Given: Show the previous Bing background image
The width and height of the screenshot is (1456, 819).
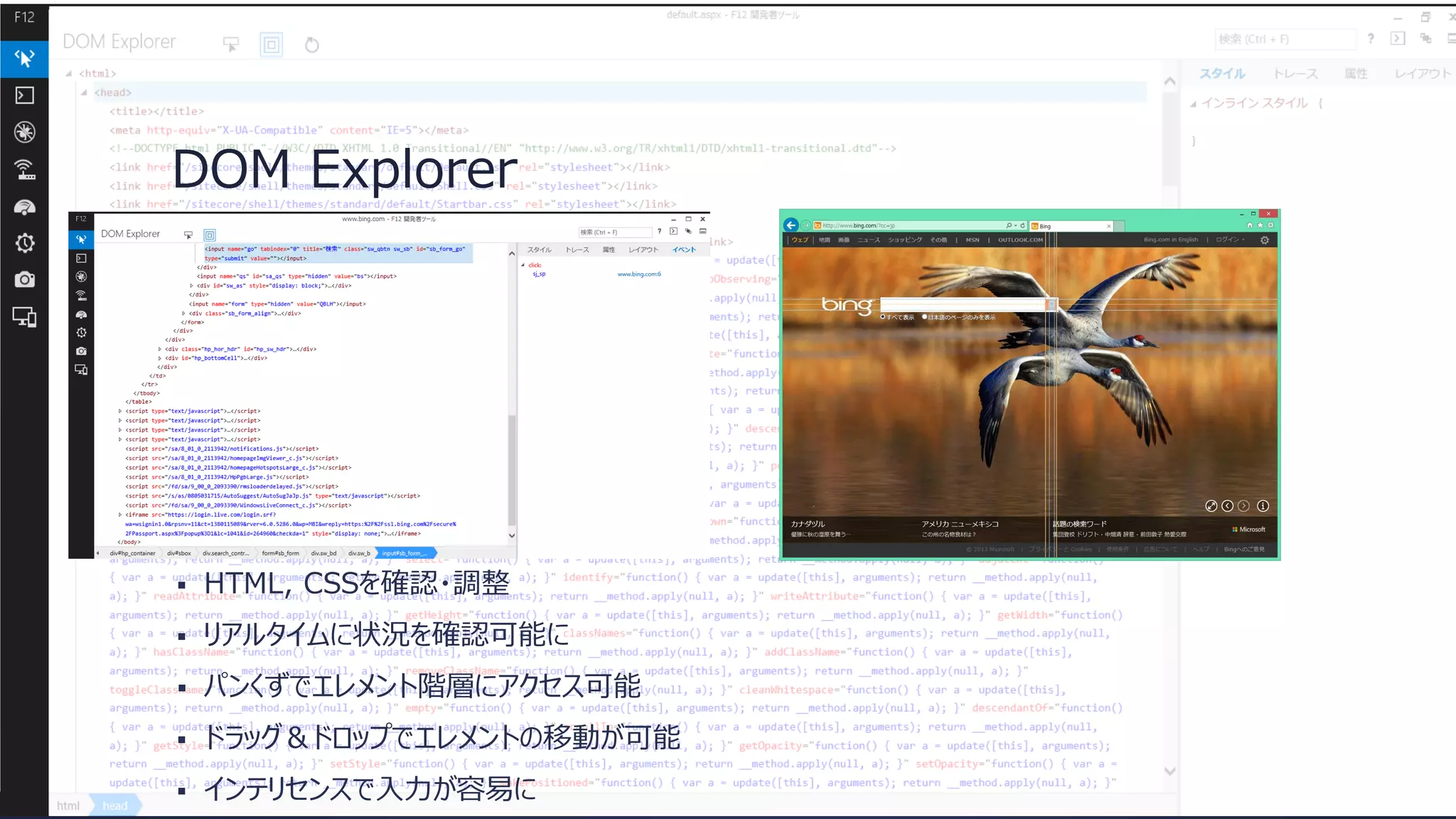Looking at the screenshot, I should coord(1227,506).
